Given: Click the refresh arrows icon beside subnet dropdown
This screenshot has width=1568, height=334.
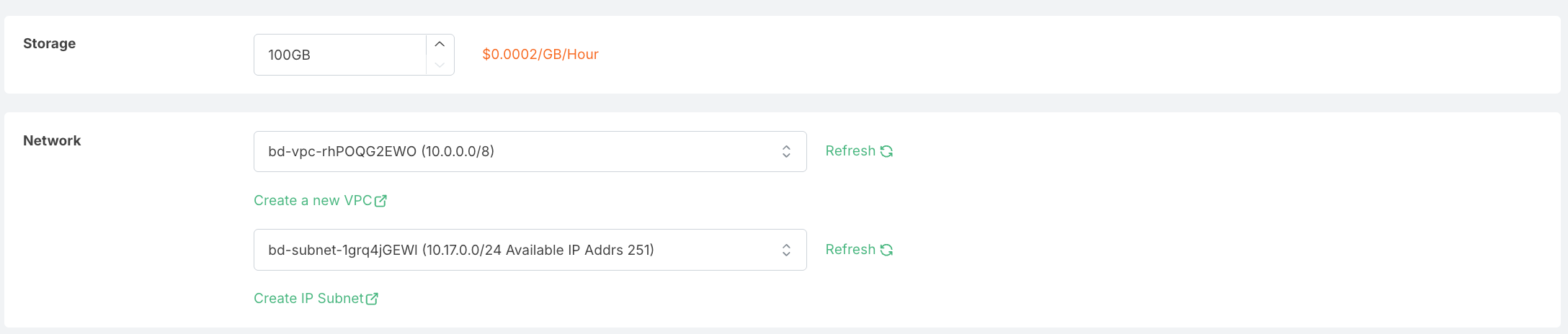Looking at the screenshot, I should [x=886, y=250].
